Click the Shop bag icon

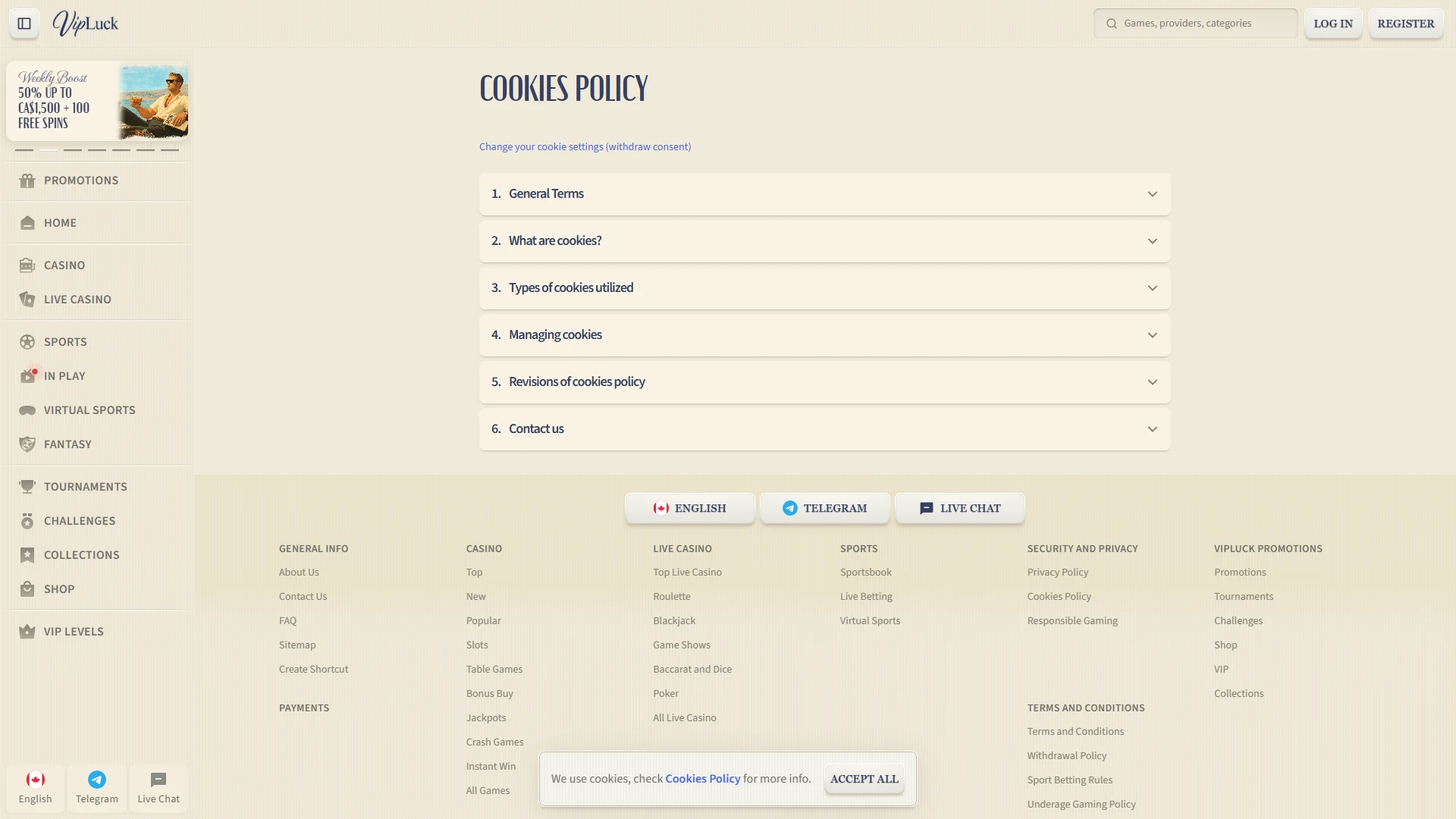27,589
